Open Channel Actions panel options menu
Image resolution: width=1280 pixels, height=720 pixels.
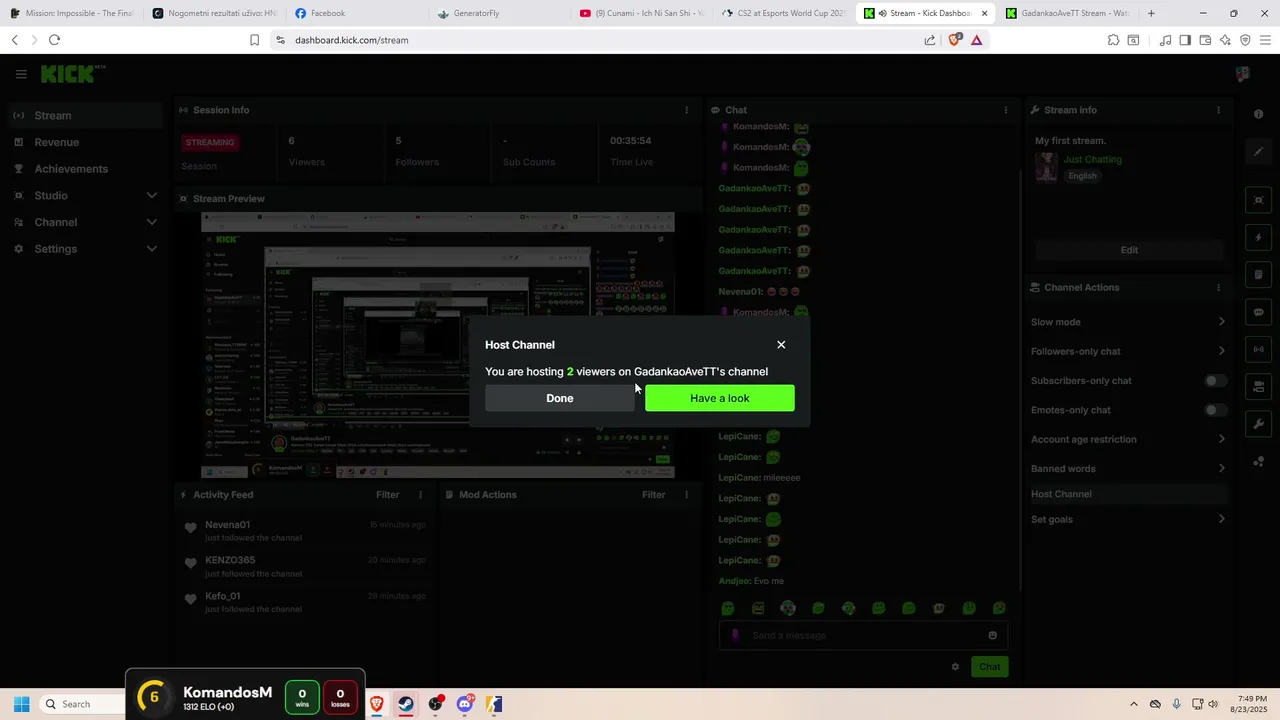tap(1218, 287)
